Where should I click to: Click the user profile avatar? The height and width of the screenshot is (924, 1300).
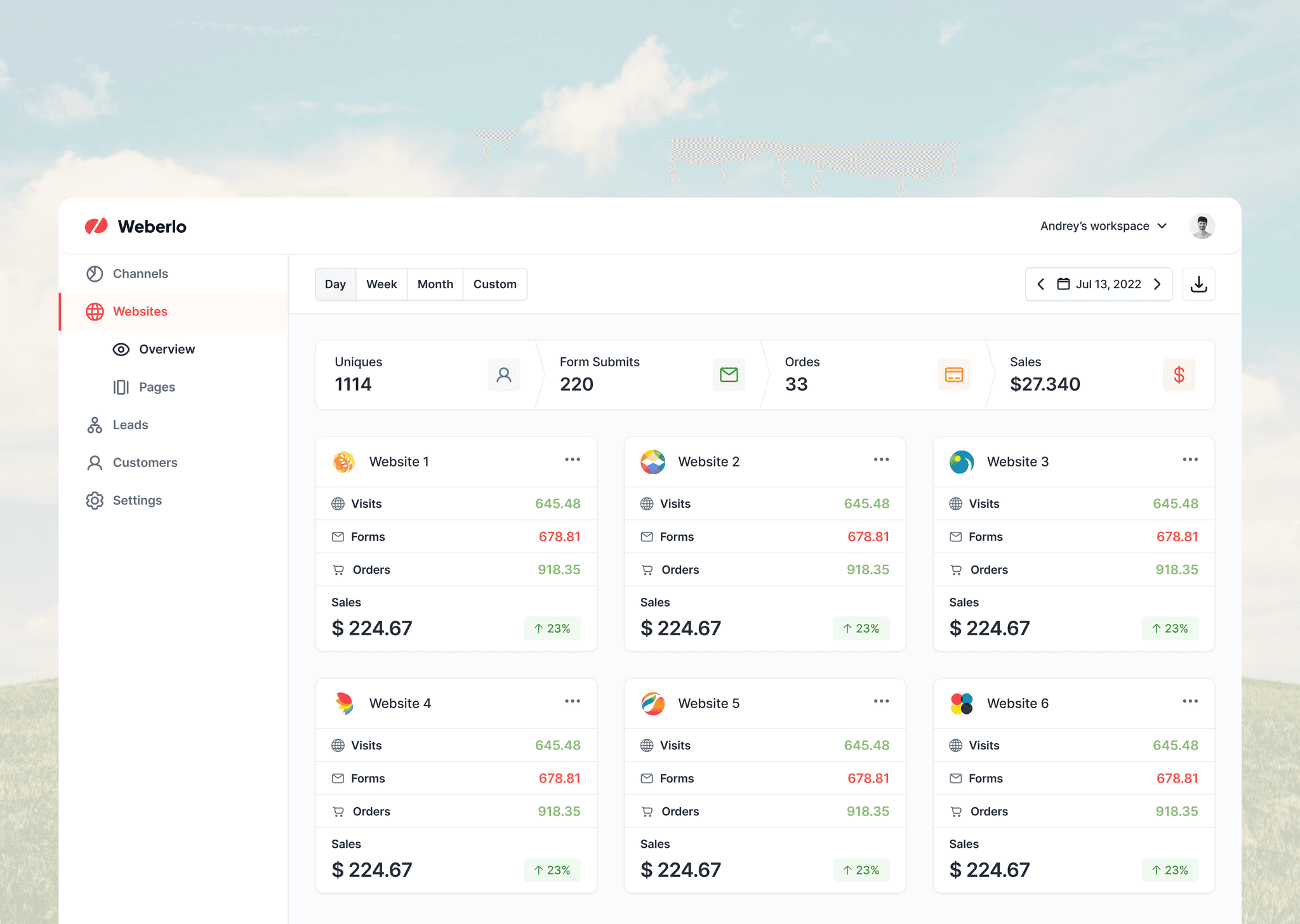click(x=1202, y=227)
